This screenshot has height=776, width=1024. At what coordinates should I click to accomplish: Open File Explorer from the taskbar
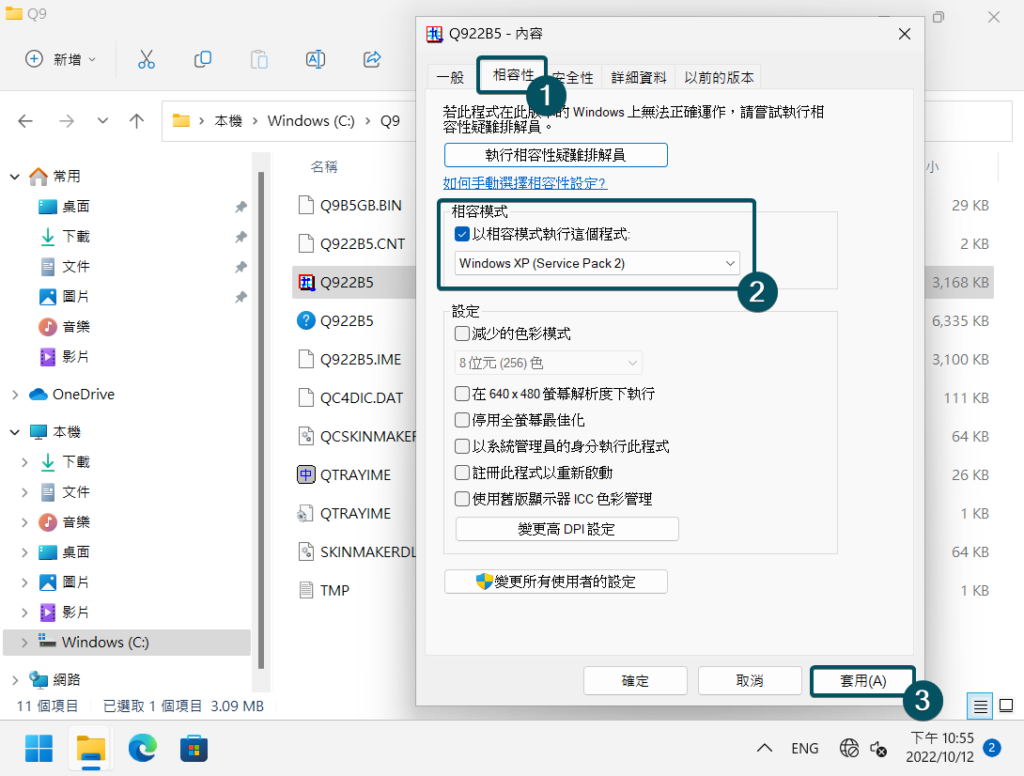point(91,749)
